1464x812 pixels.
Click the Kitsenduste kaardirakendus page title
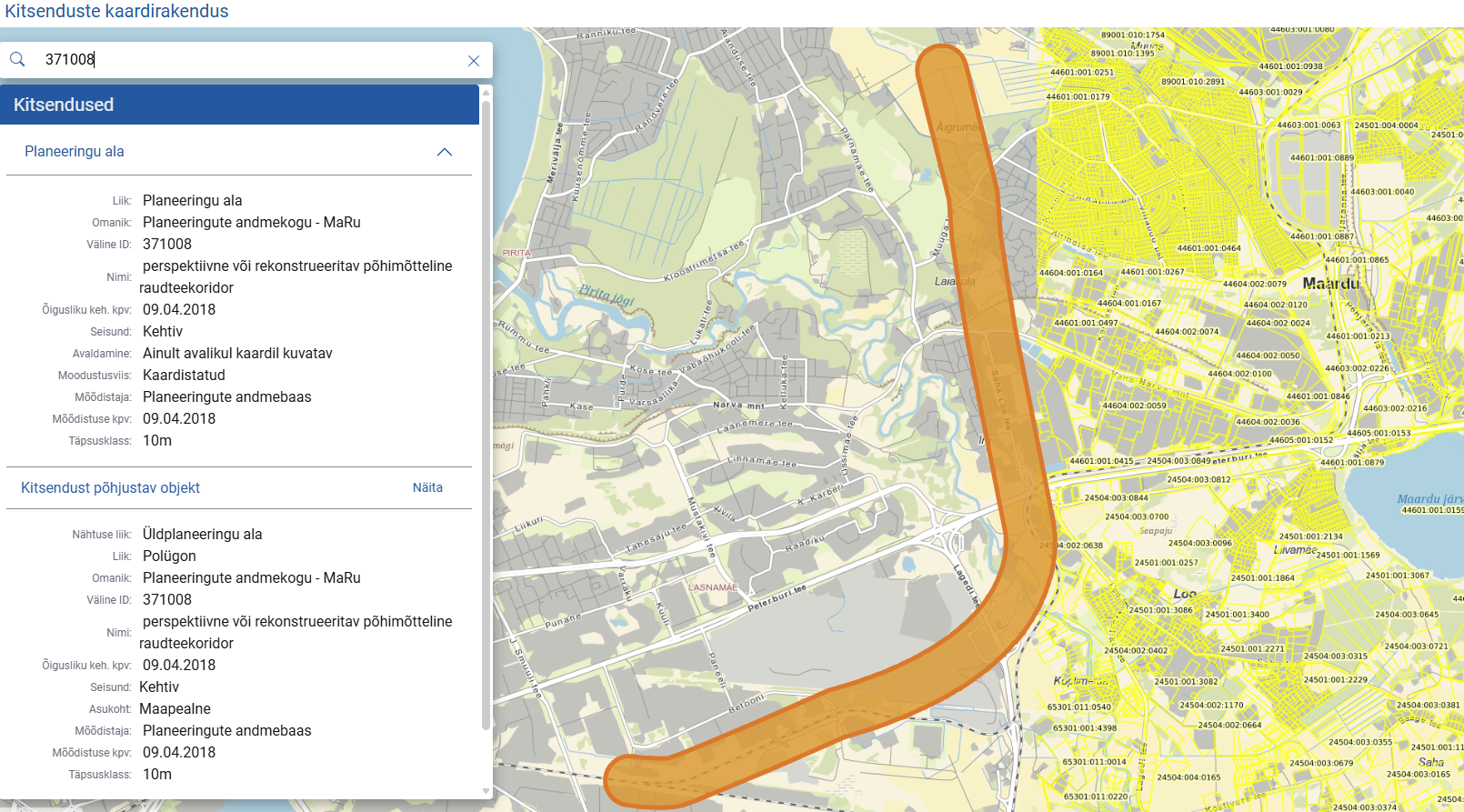pos(116,12)
